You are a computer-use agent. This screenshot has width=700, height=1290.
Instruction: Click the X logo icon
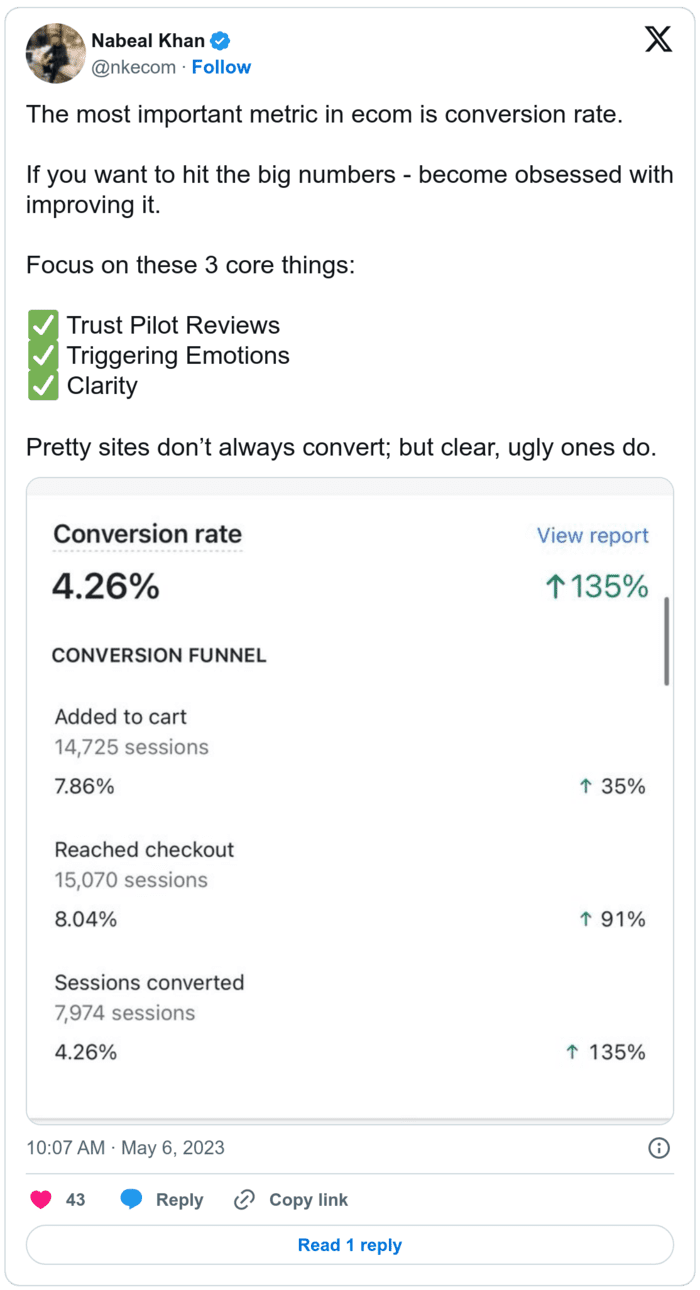tap(657, 40)
